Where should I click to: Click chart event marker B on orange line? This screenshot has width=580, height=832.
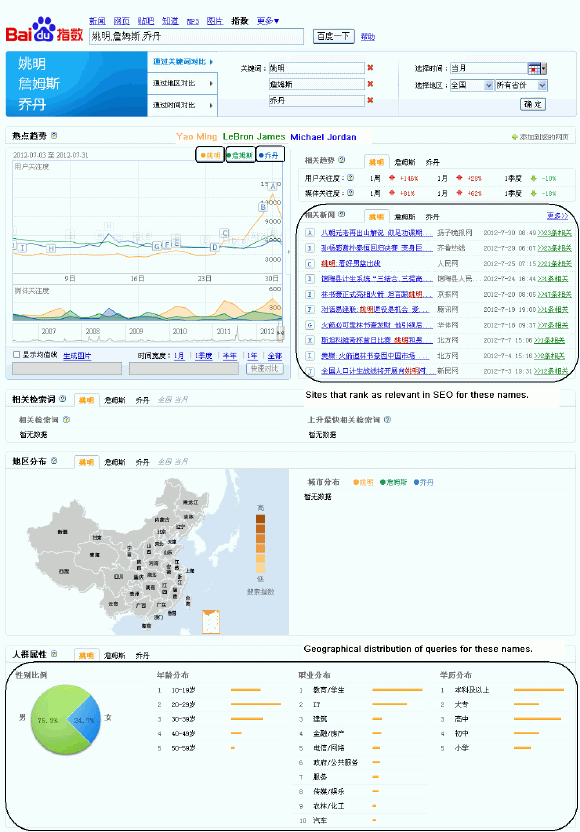(263, 206)
